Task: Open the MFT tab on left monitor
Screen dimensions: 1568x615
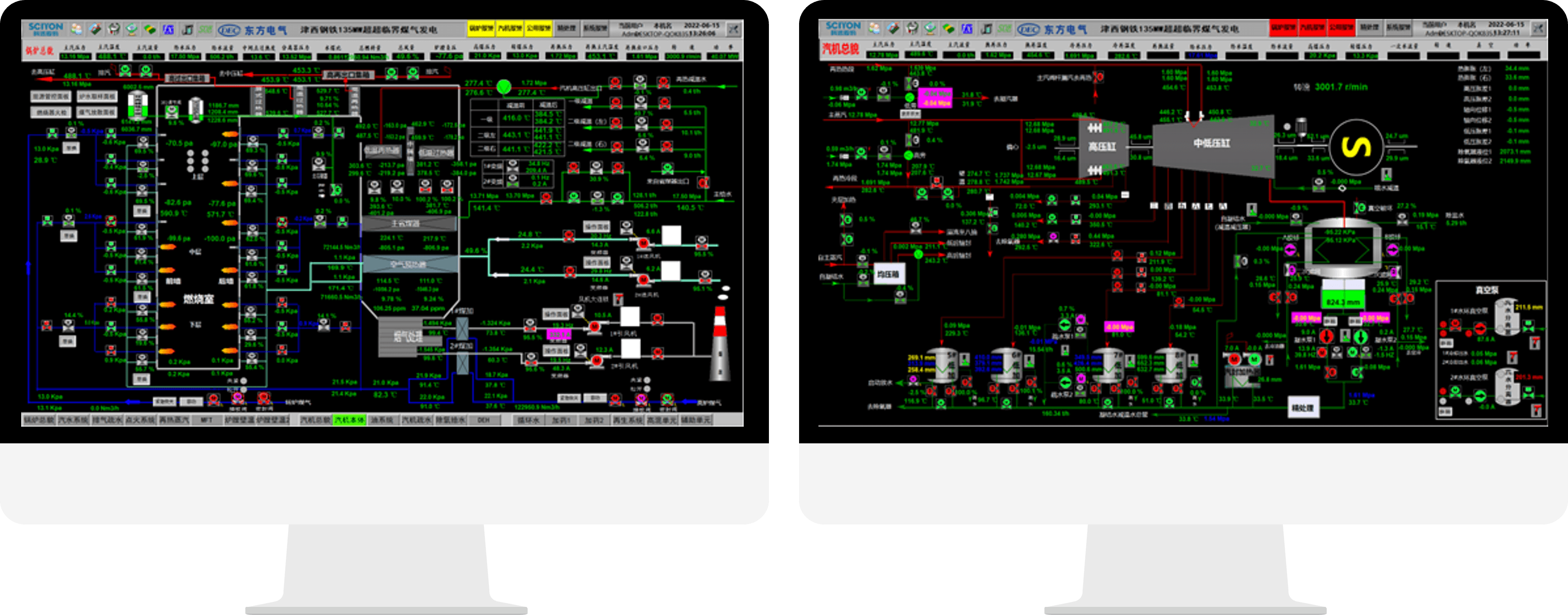Action: click(207, 420)
